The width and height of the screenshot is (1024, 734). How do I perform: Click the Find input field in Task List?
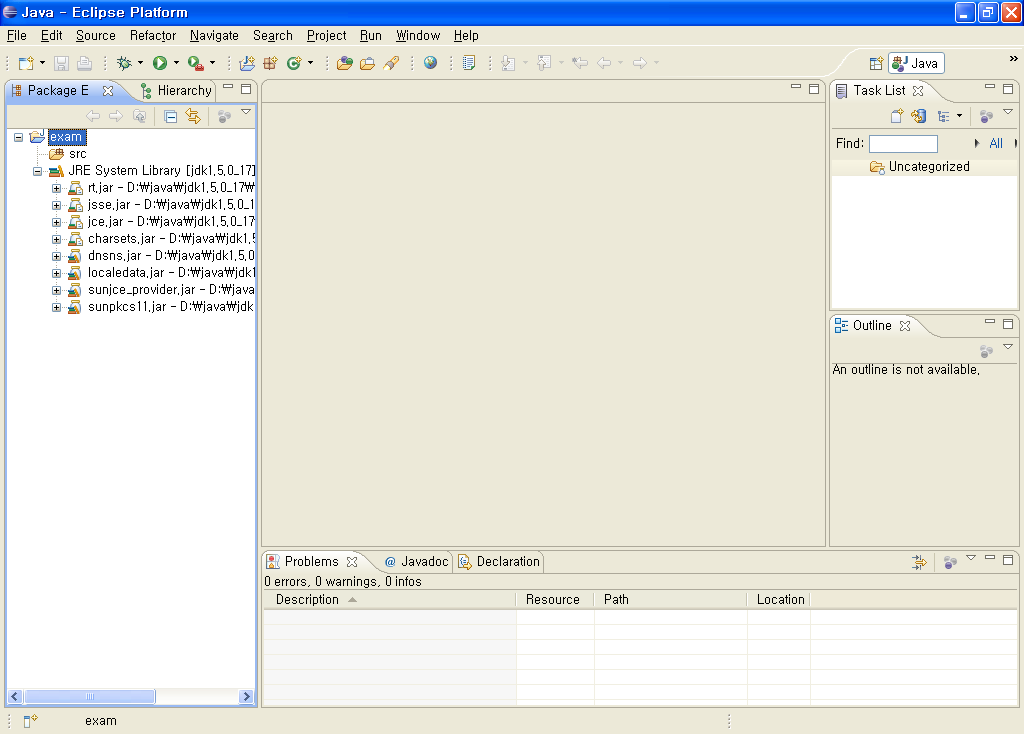[903, 144]
